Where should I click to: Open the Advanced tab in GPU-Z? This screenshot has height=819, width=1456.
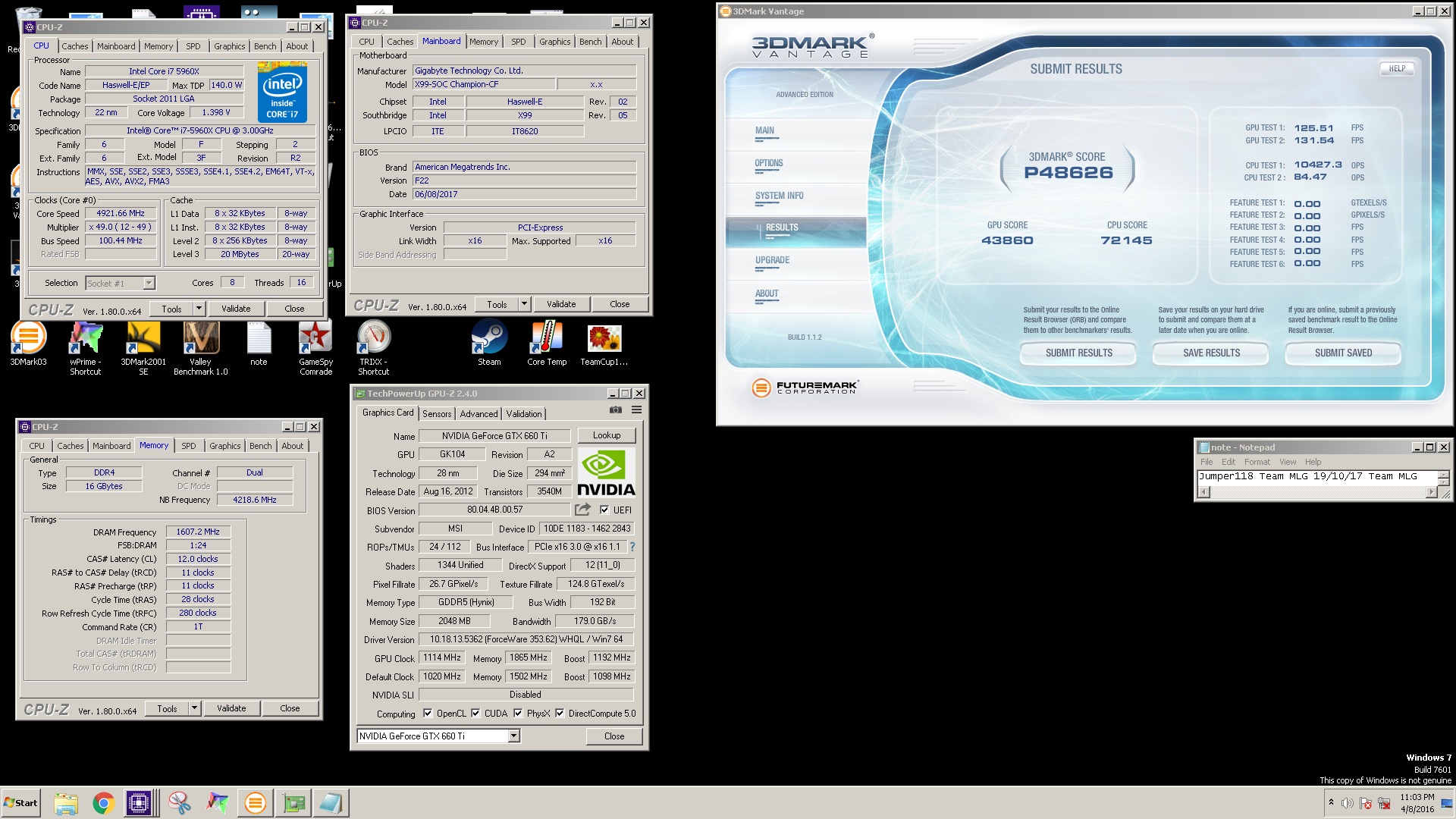click(479, 413)
